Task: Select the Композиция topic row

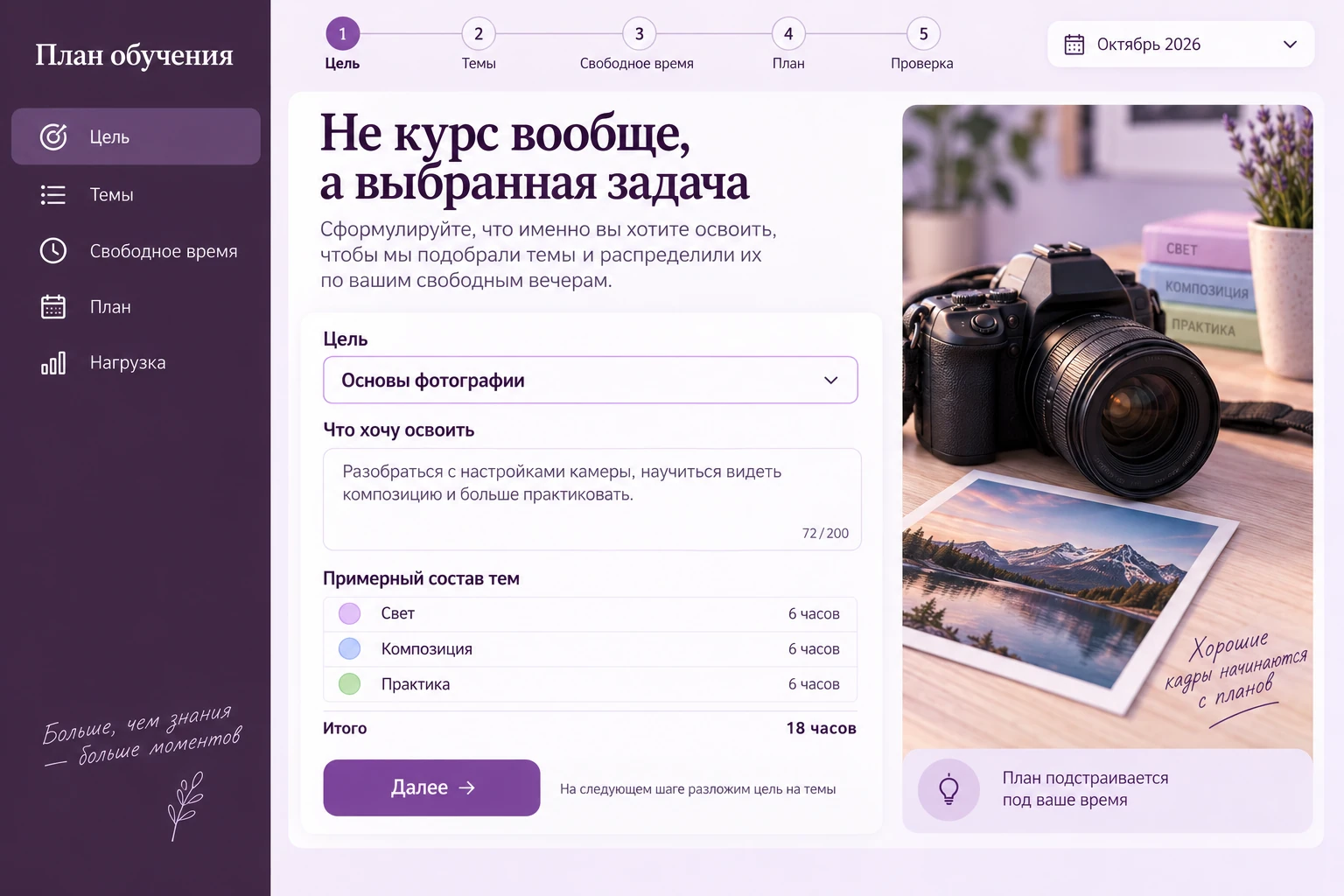Action: pyautogui.click(x=590, y=649)
